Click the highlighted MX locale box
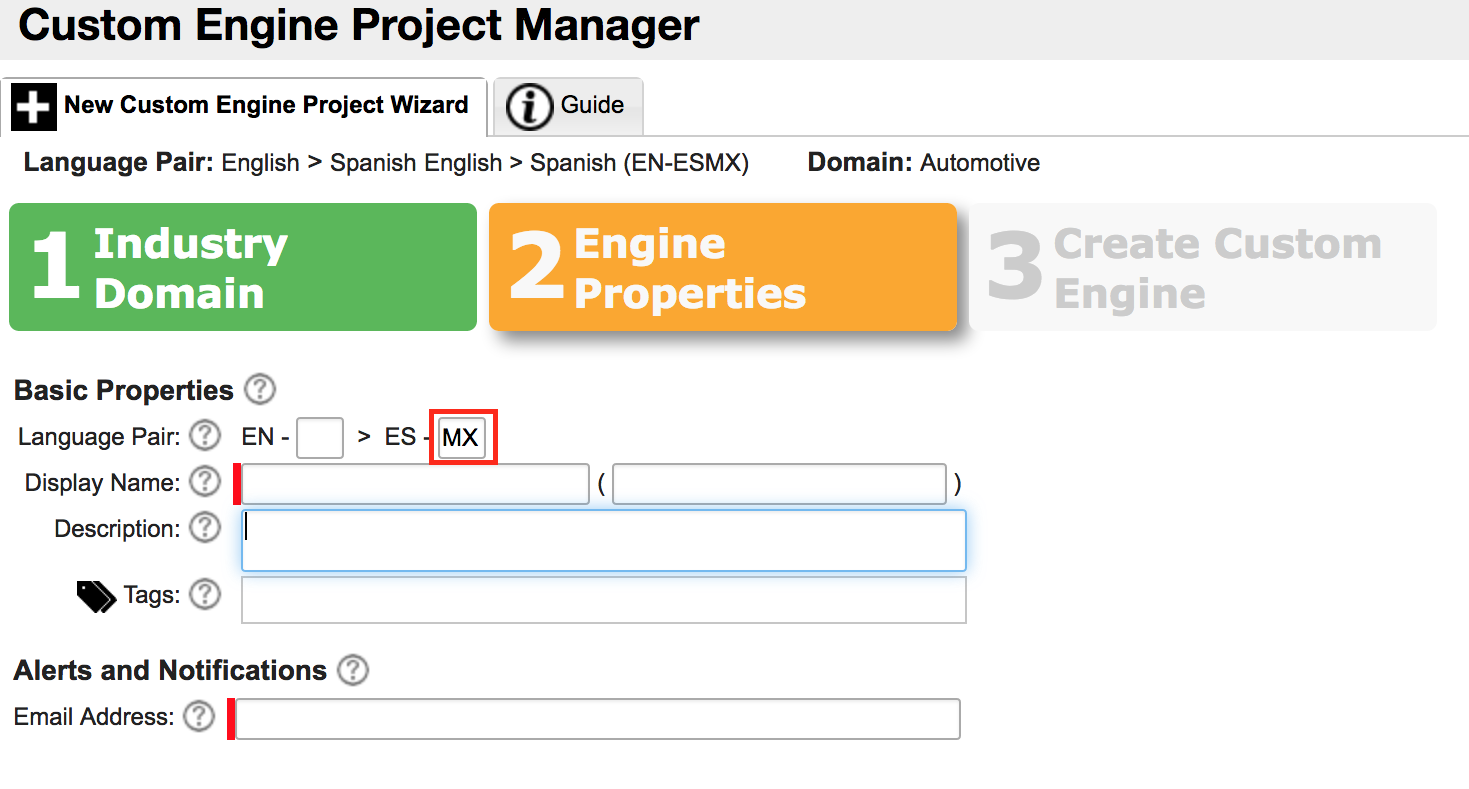The width and height of the screenshot is (1469, 789). (462, 437)
